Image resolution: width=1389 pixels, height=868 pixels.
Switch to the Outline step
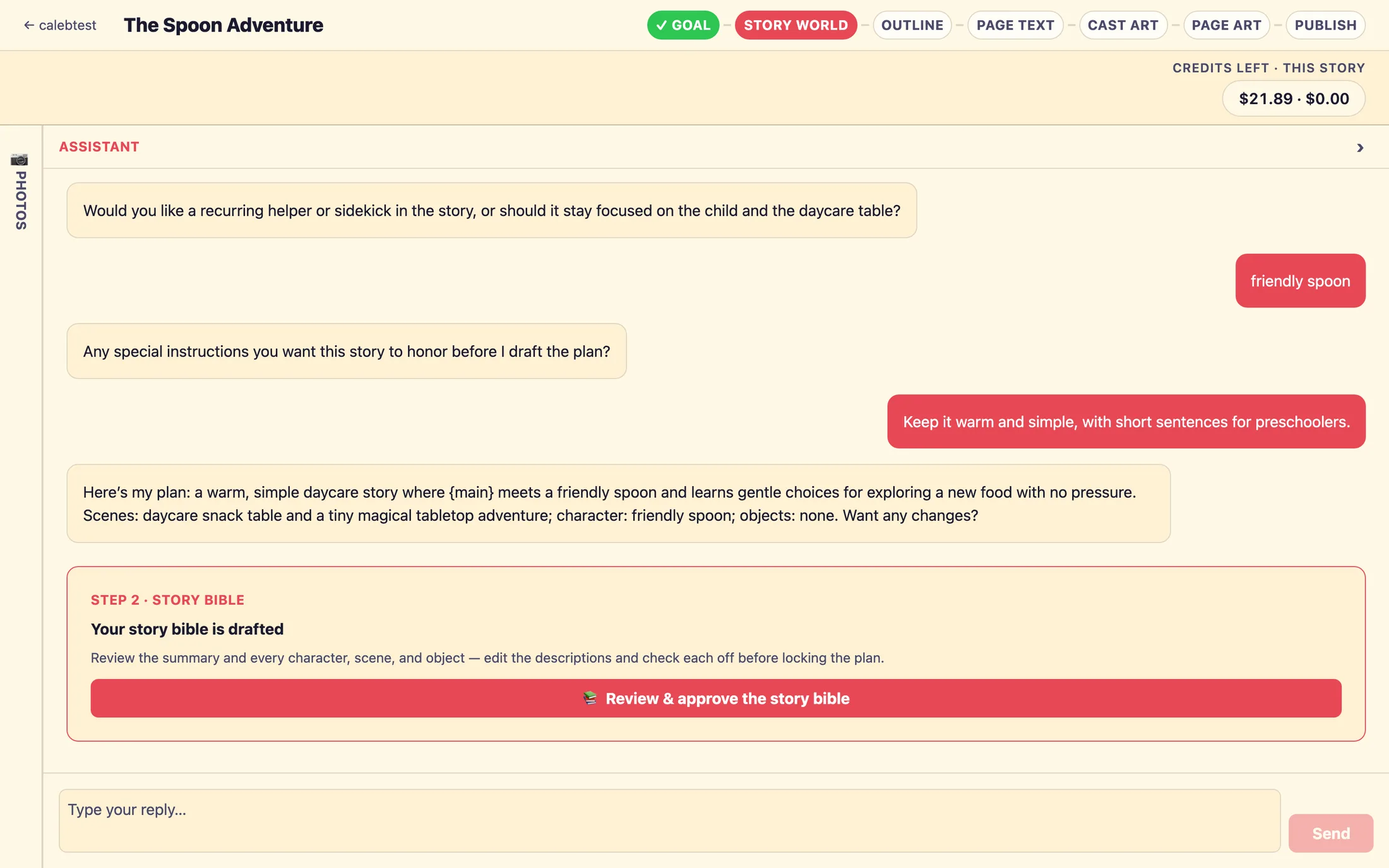pos(912,25)
